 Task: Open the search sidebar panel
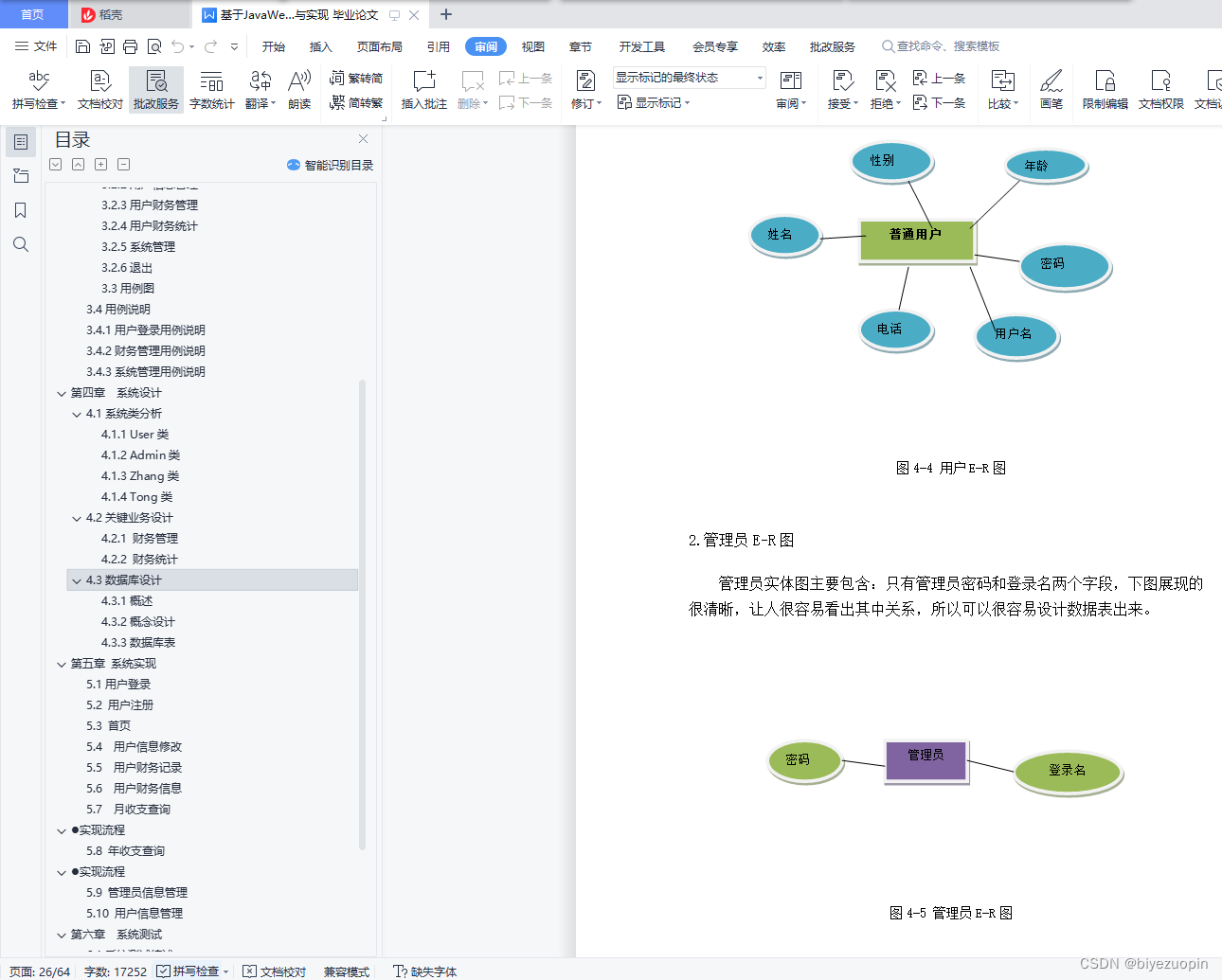21,244
